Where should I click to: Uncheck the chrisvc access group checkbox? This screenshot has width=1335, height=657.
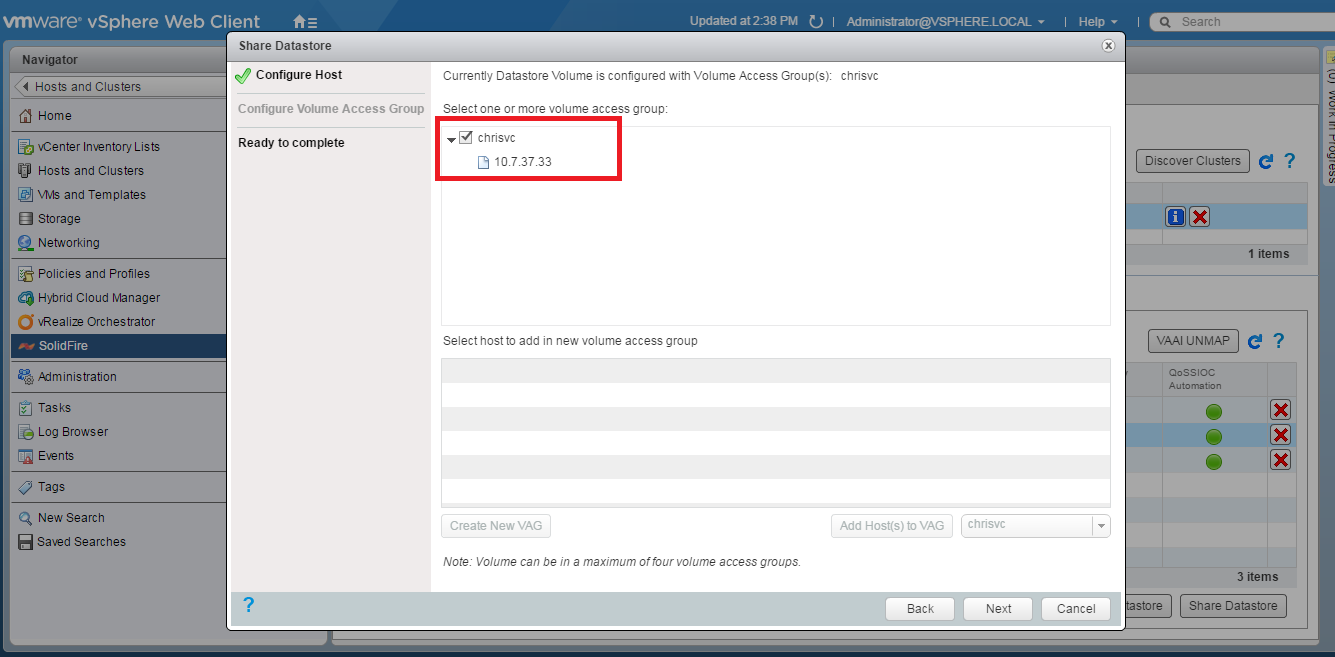click(x=466, y=138)
